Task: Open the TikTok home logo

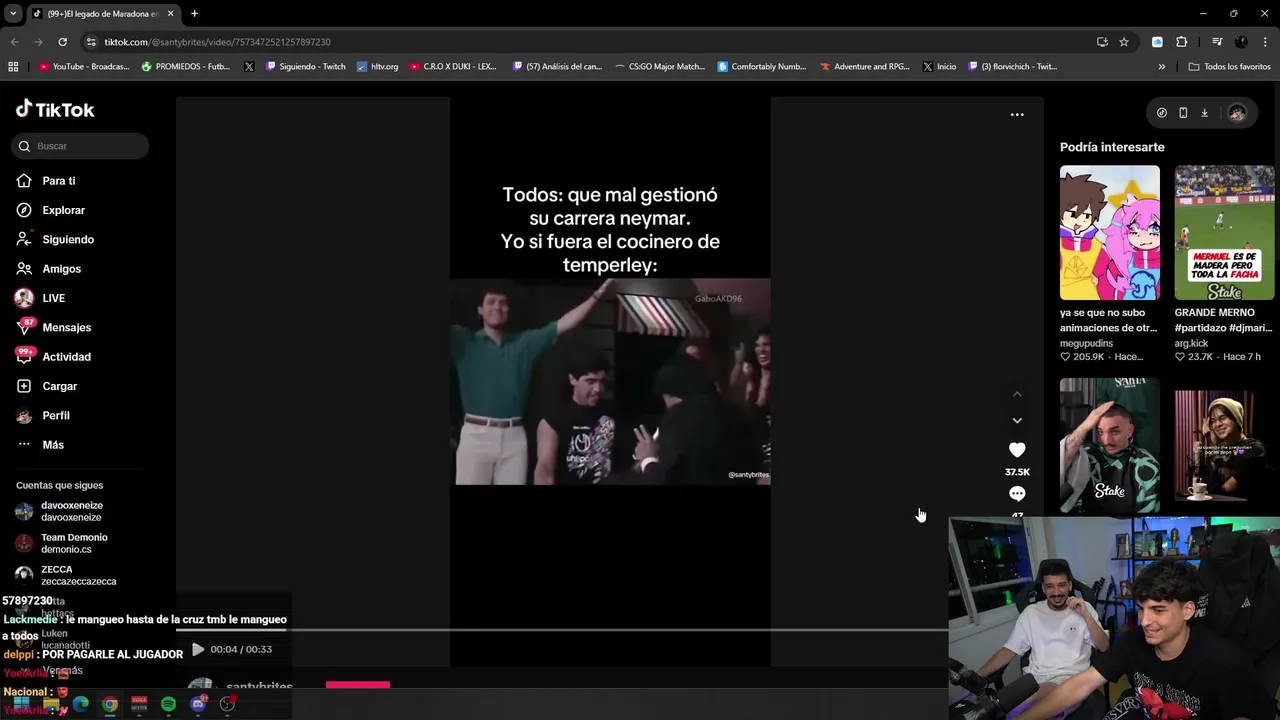Action: [x=55, y=109]
